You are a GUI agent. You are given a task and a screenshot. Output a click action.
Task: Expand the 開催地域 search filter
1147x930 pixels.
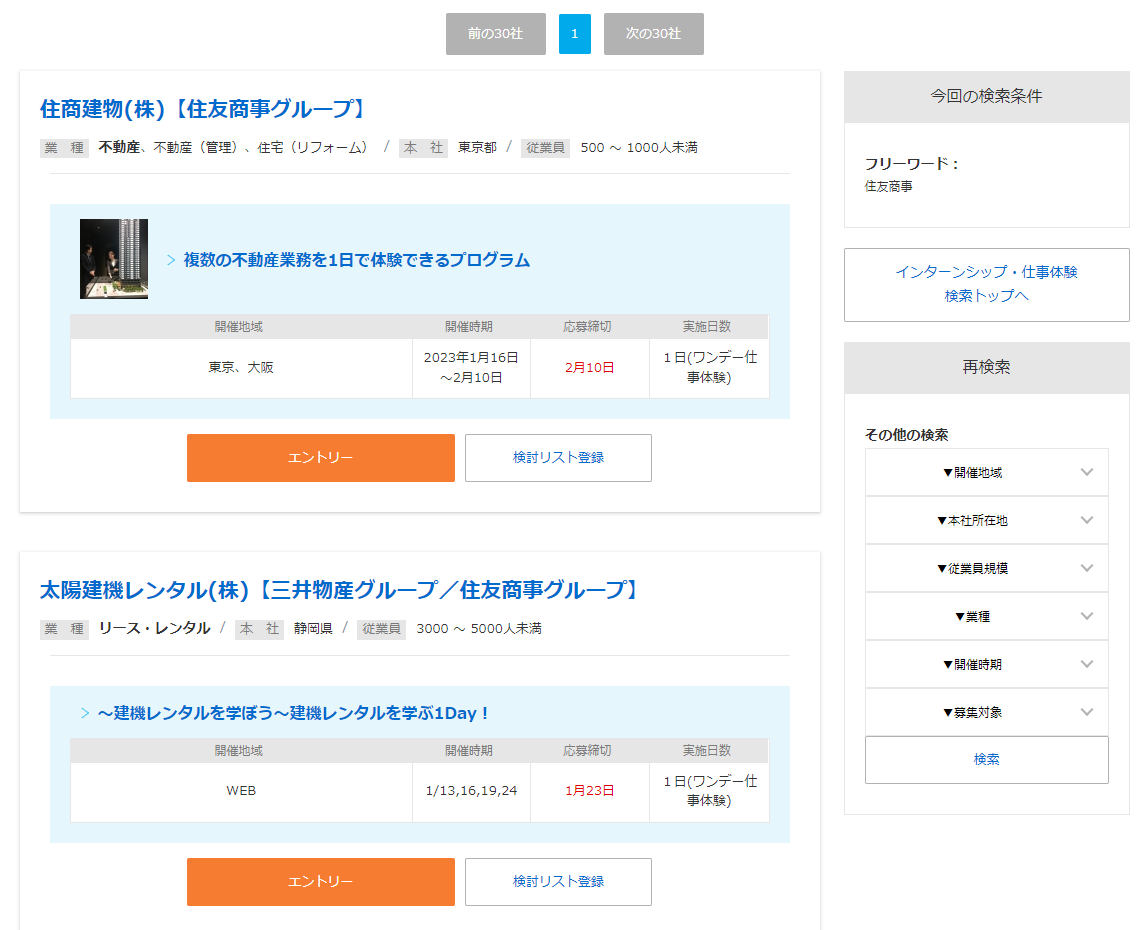pyautogui.click(x=986, y=473)
